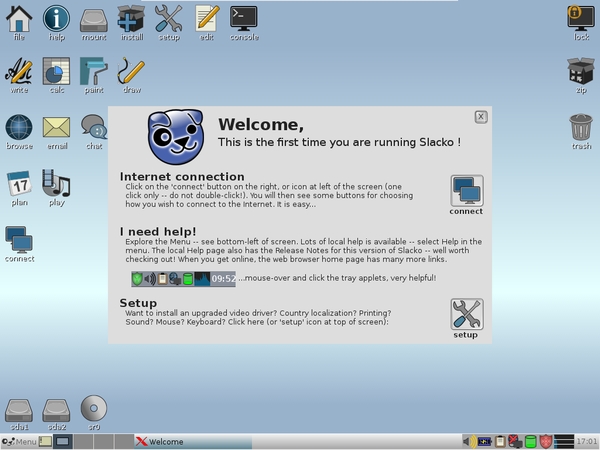Click the battery status tray icon
The height and width of the screenshot is (450, 600).
pos(484,442)
